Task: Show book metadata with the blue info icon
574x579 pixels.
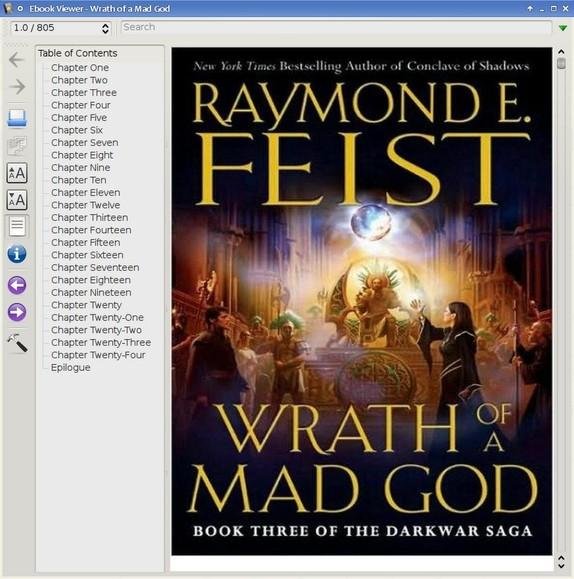Action: [17, 254]
